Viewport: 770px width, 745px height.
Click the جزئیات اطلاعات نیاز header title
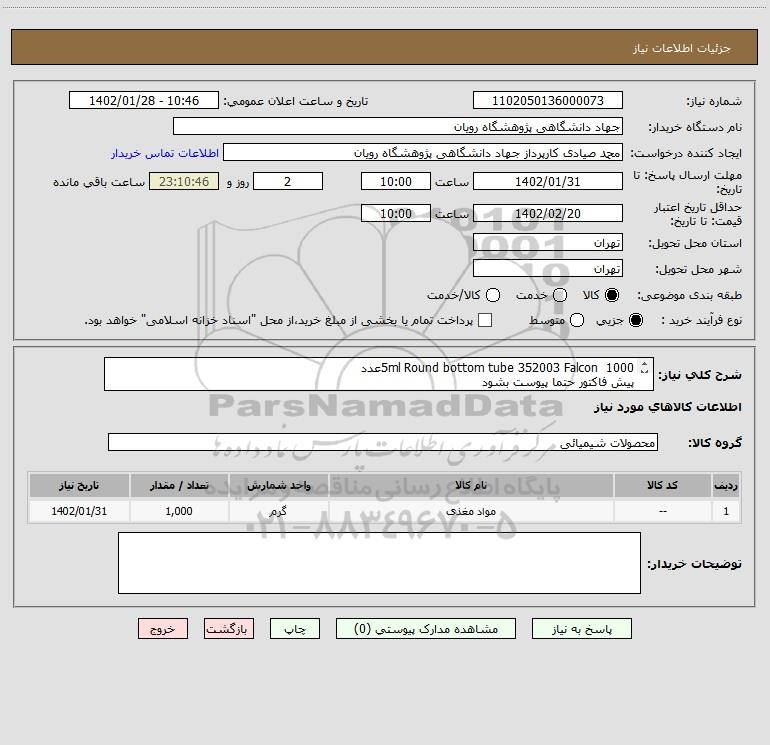tap(682, 48)
